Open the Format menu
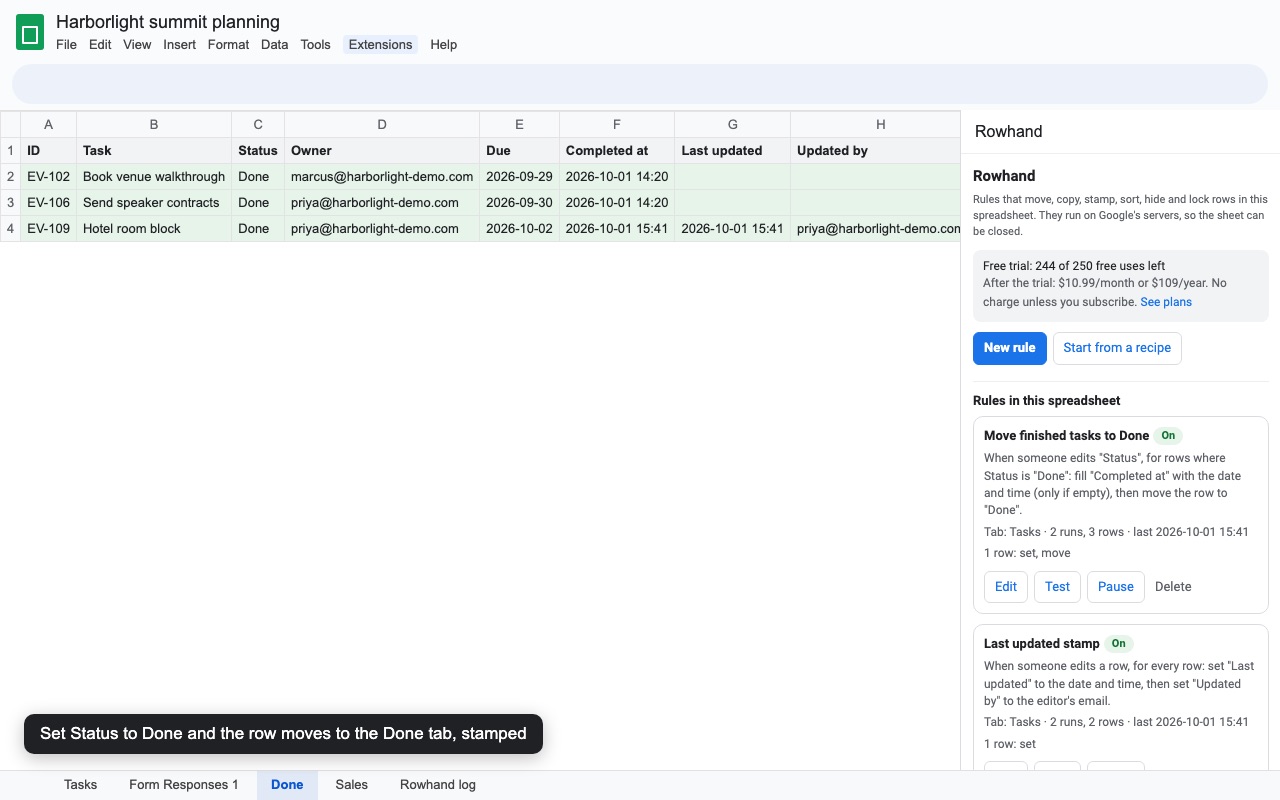 (x=229, y=44)
